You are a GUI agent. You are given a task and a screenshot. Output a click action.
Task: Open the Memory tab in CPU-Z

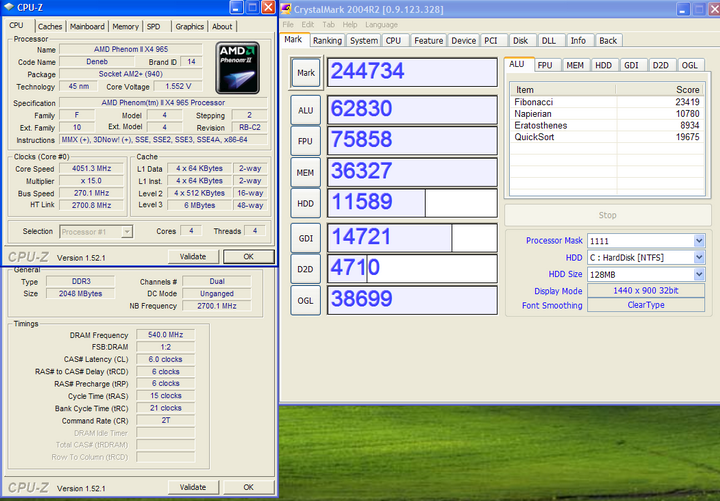(125, 26)
